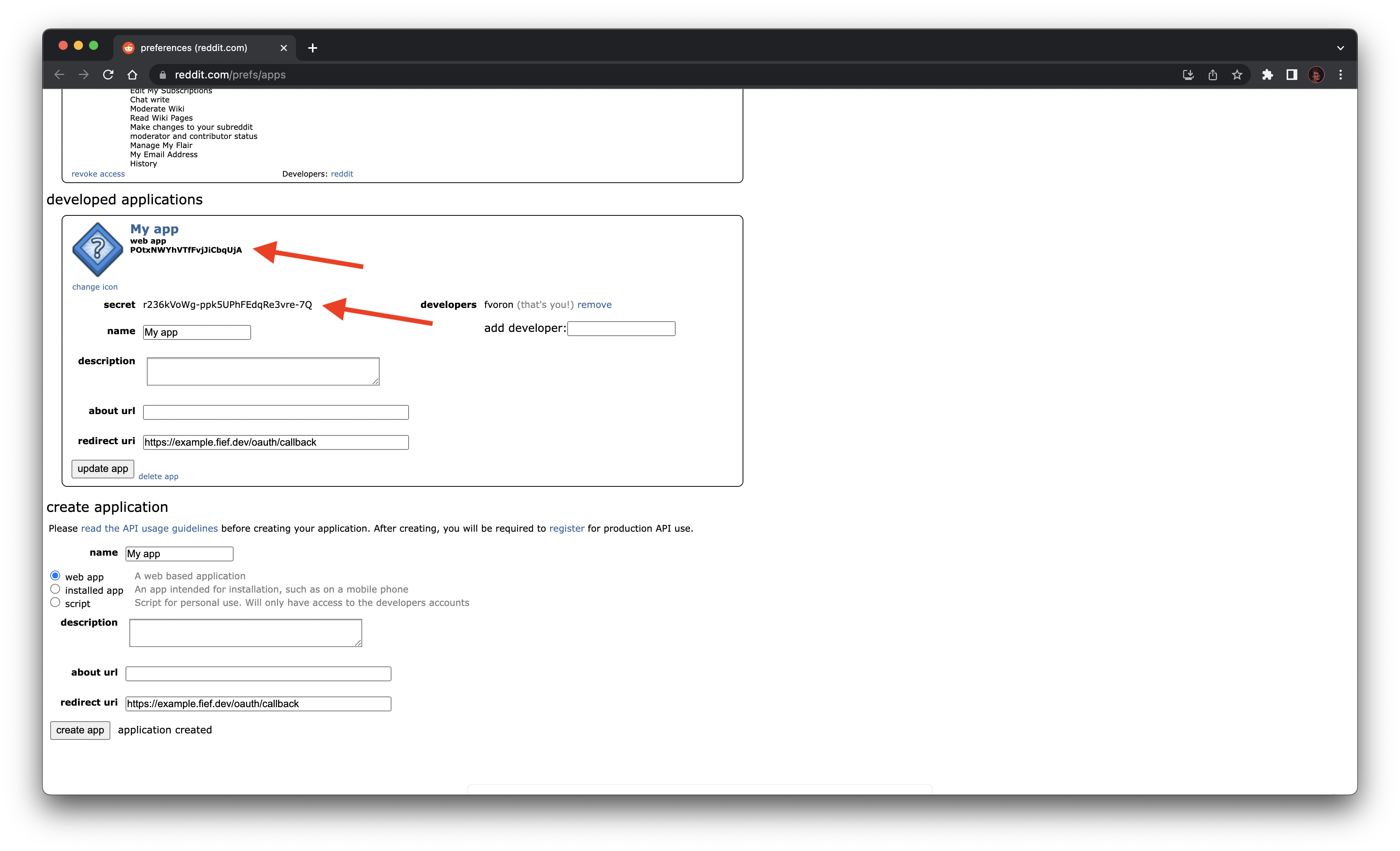Reload the current page

pyautogui.click(x=108, y=75)
